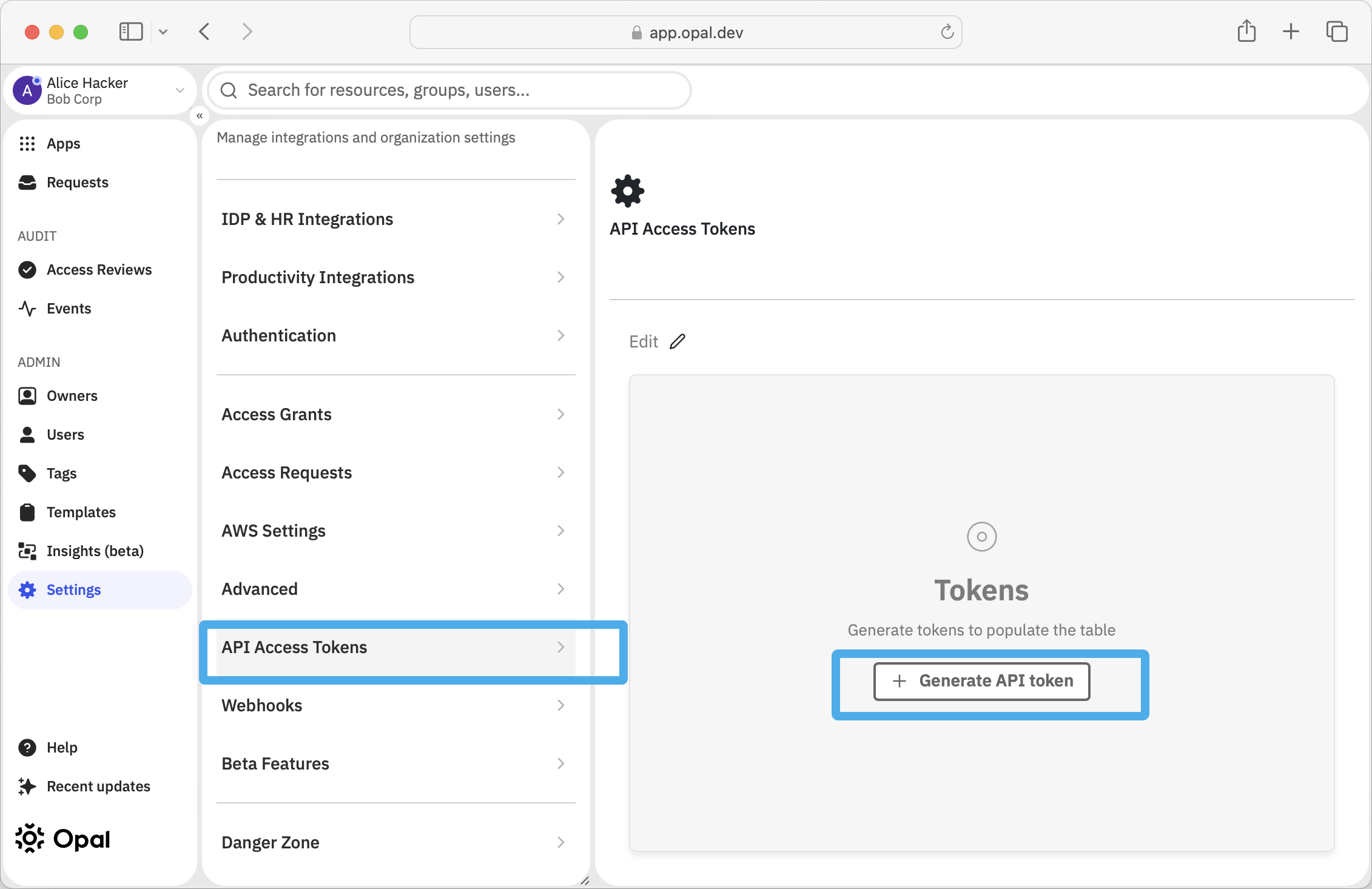Show Safari tab overview icon
The width and height of the screenshot is (1372, 889).
coord(1337,32)
